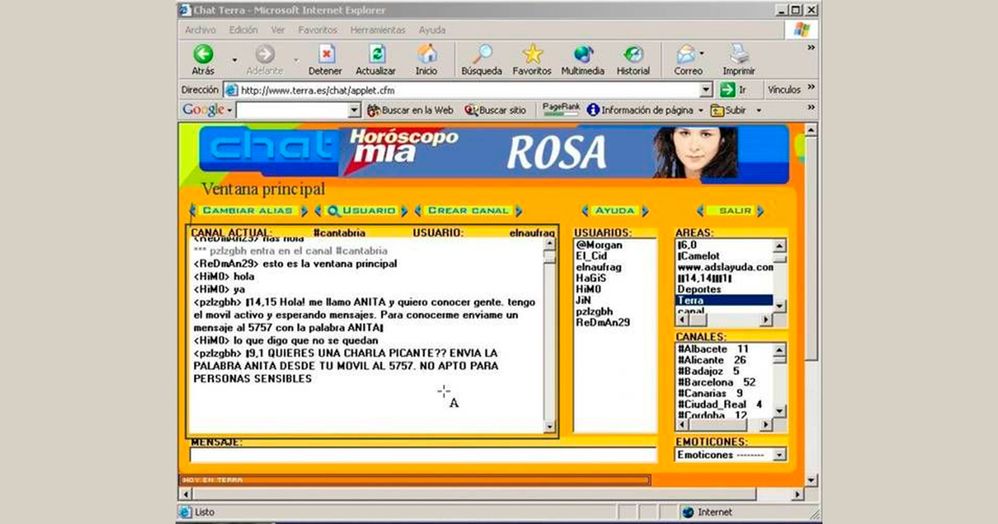Open the Correo mail icon
The width and height of the screenshot is (998, 524).
(x=685, y=54)
